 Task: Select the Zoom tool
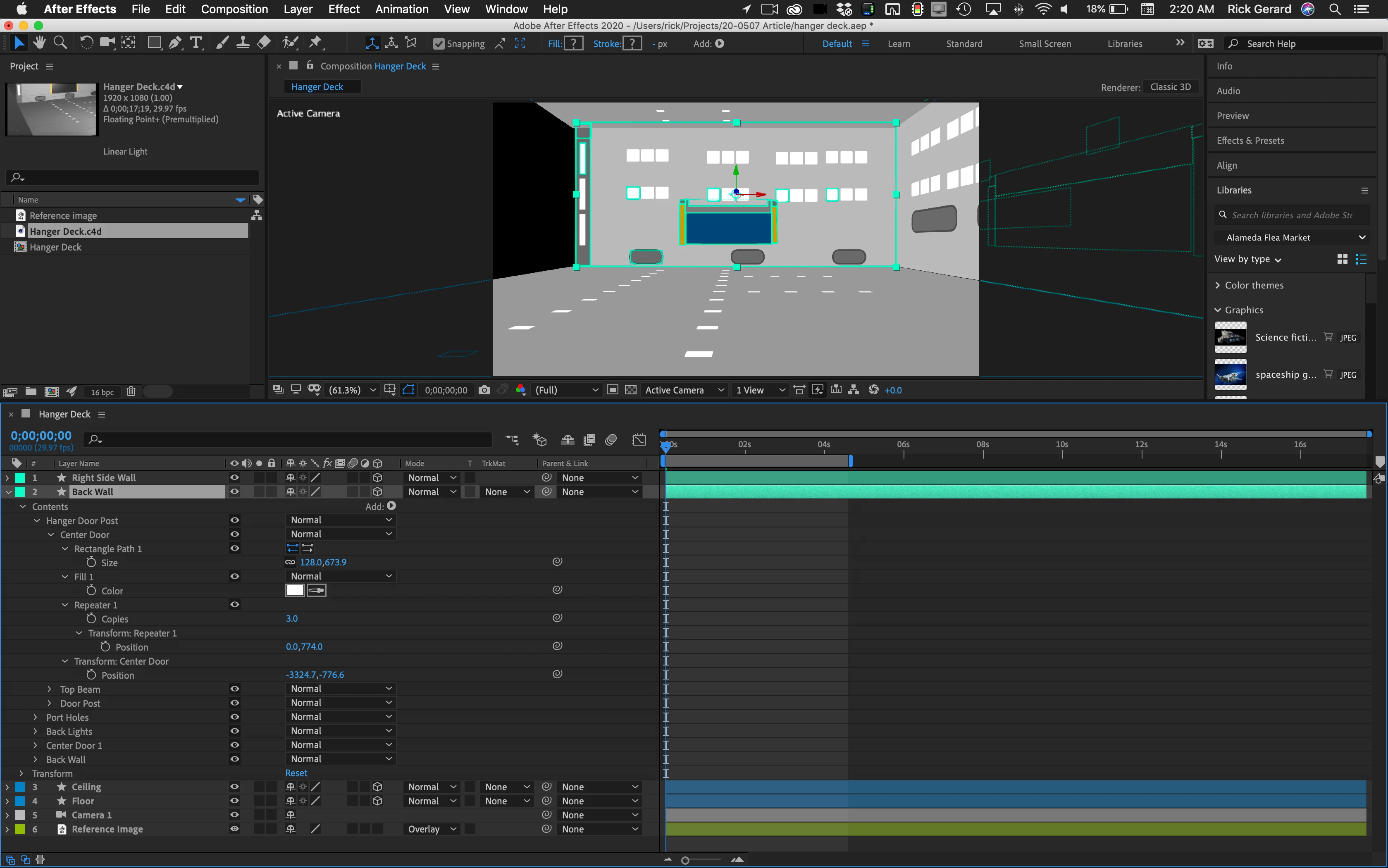[60, 43]
